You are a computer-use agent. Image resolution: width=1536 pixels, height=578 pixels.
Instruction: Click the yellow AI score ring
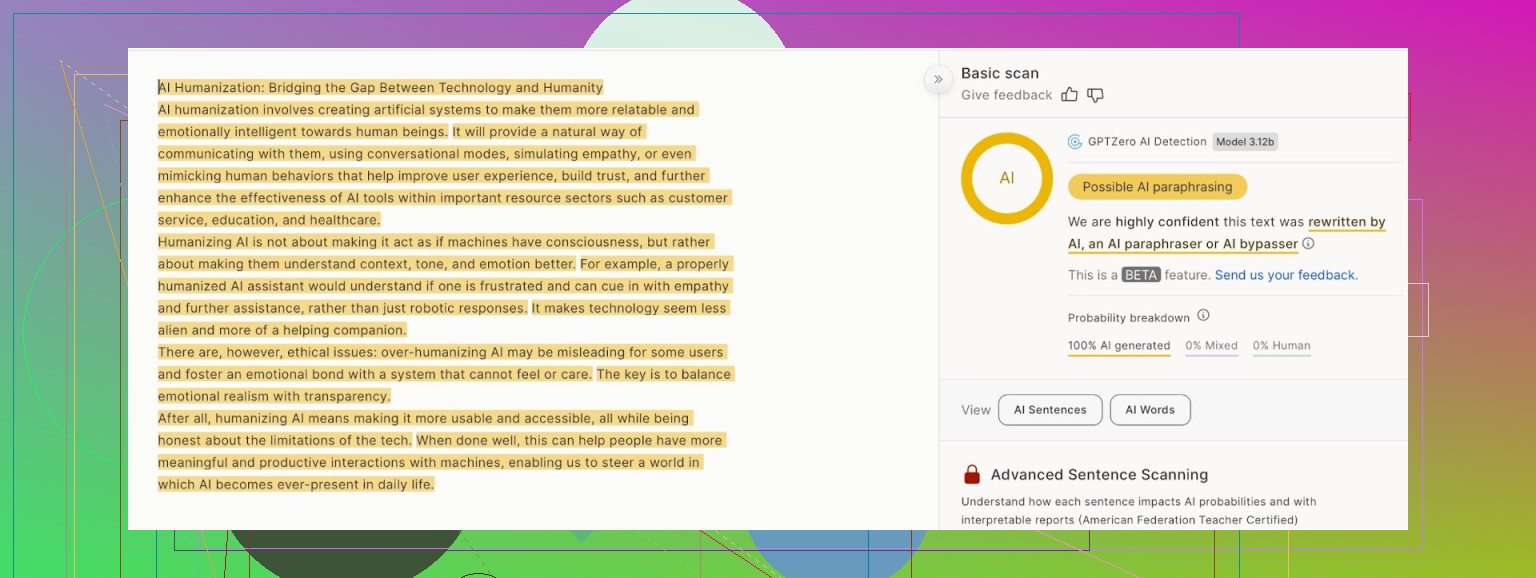pos(1006,178)
